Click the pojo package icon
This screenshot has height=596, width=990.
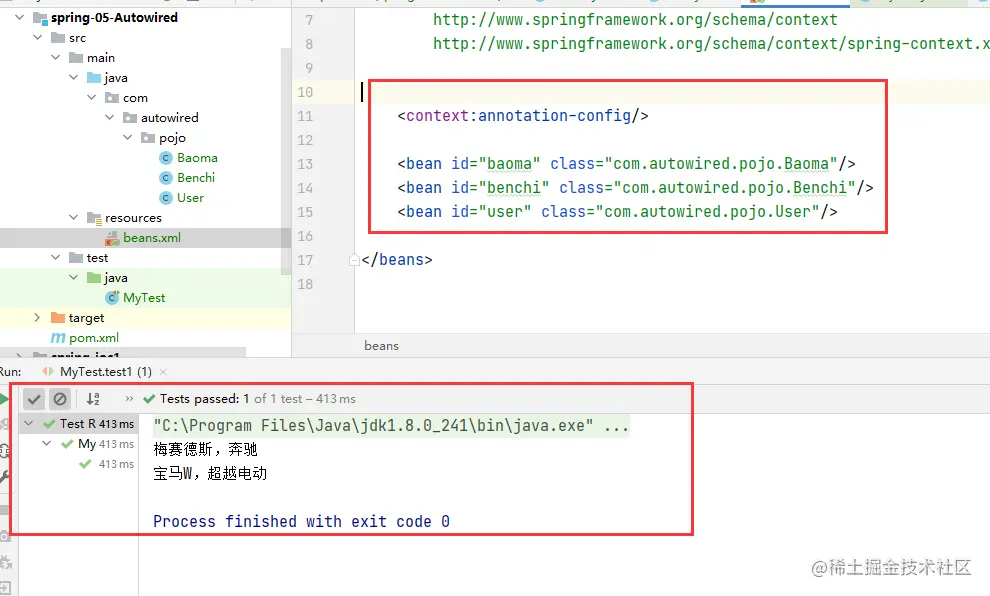(x=148, y=138)
